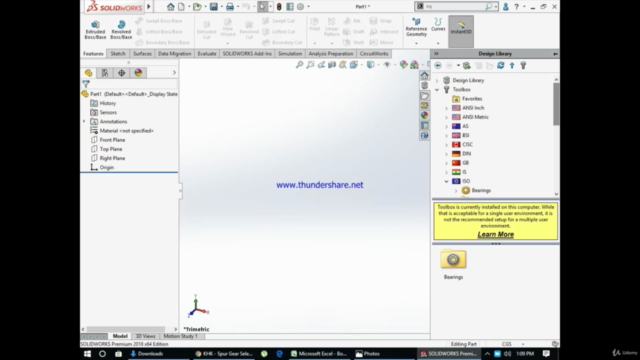Expand the ISO Bearings node
Image resolution: width=640 pixels, height=360 pixels.
pos(456,191)
